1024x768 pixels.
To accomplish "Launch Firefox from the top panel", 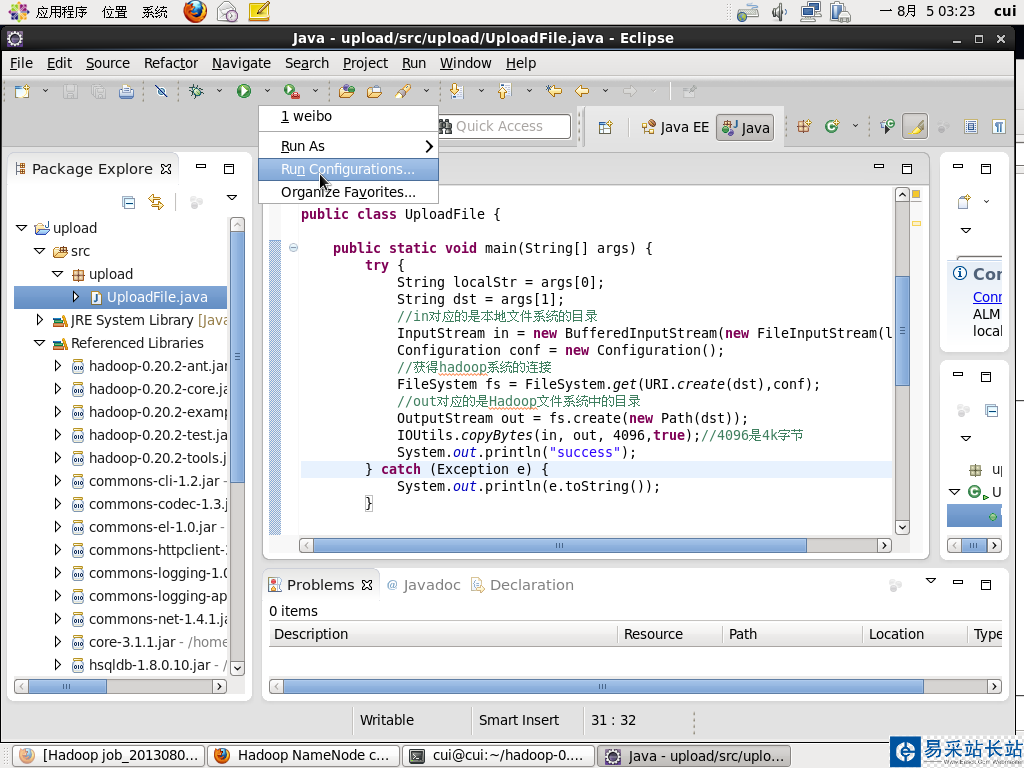I will 196,12.
